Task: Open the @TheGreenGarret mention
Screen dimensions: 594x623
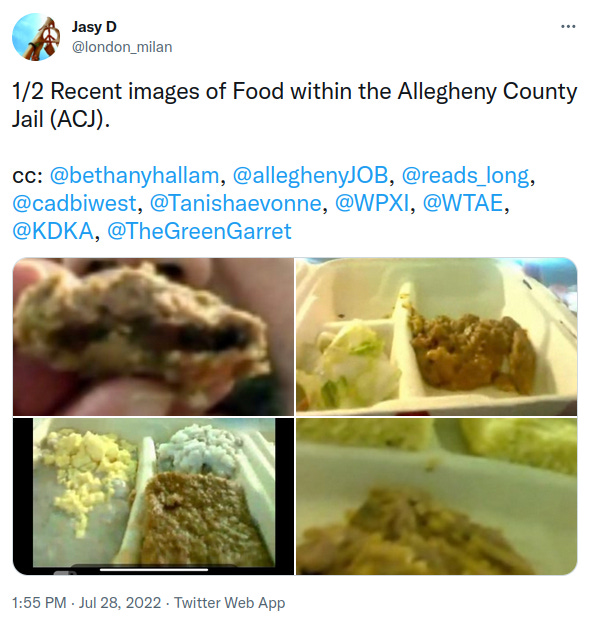Action: point(199,231)
